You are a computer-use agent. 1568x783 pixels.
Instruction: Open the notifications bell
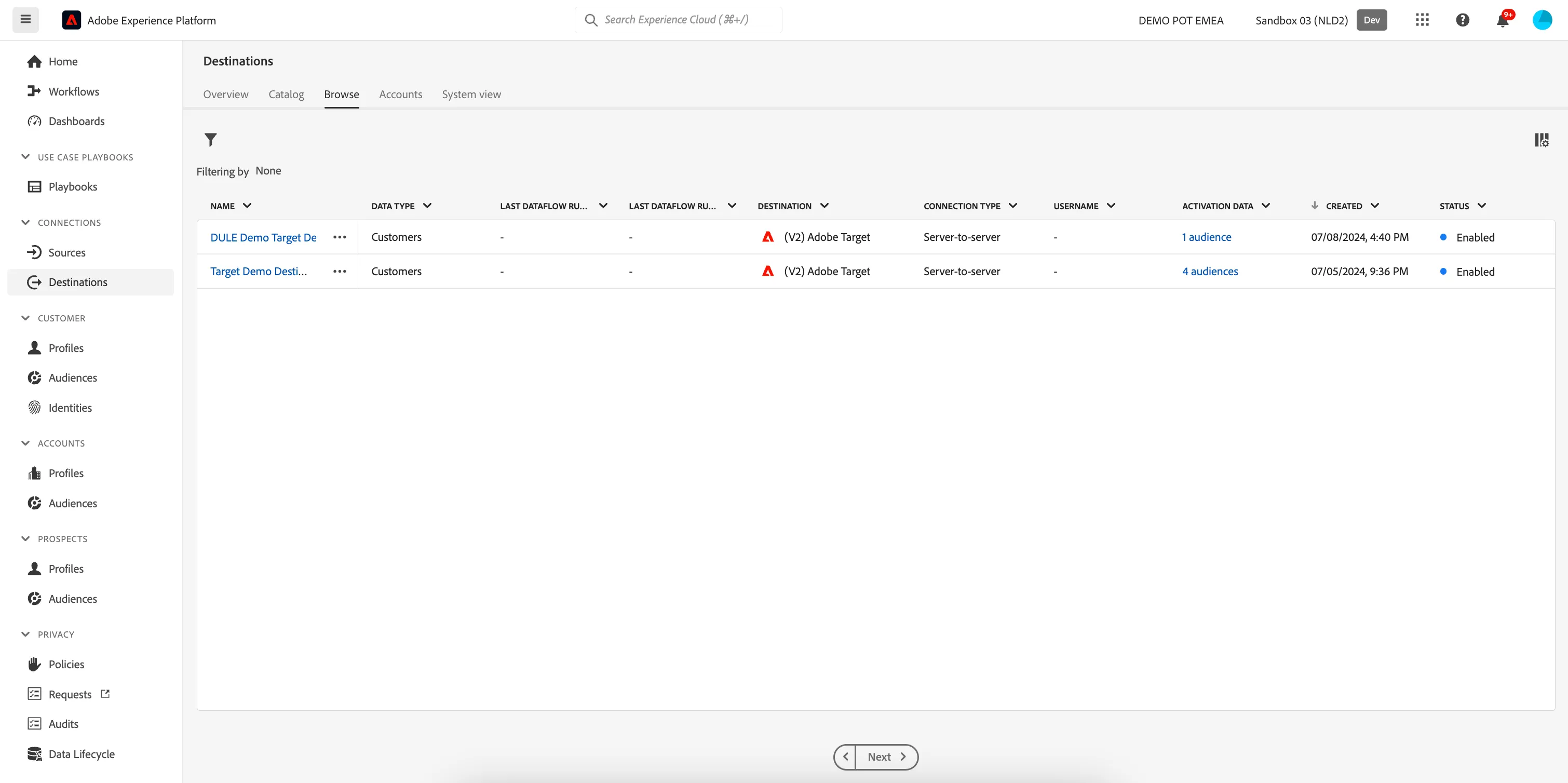(x=1502, y=20)
